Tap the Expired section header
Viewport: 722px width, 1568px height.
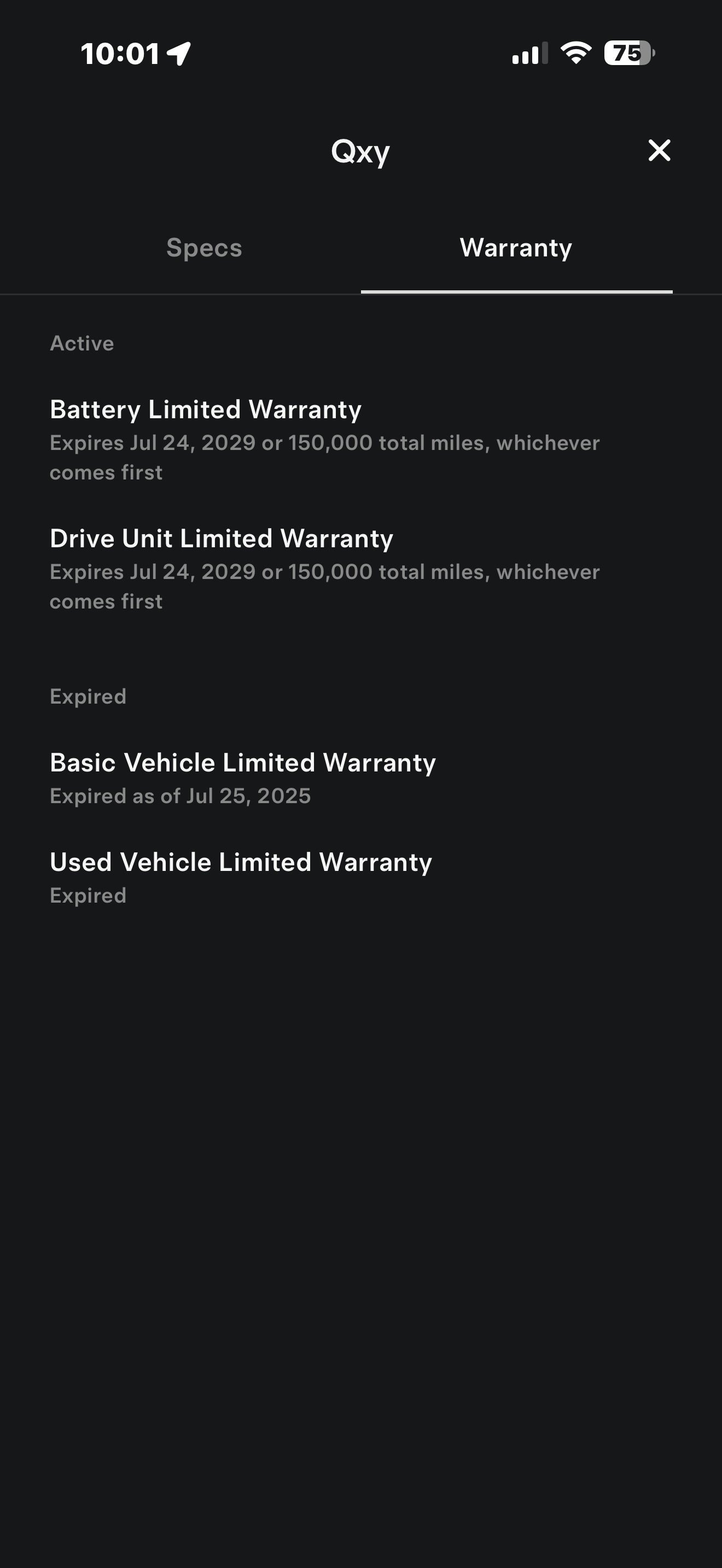pos(88,697)
